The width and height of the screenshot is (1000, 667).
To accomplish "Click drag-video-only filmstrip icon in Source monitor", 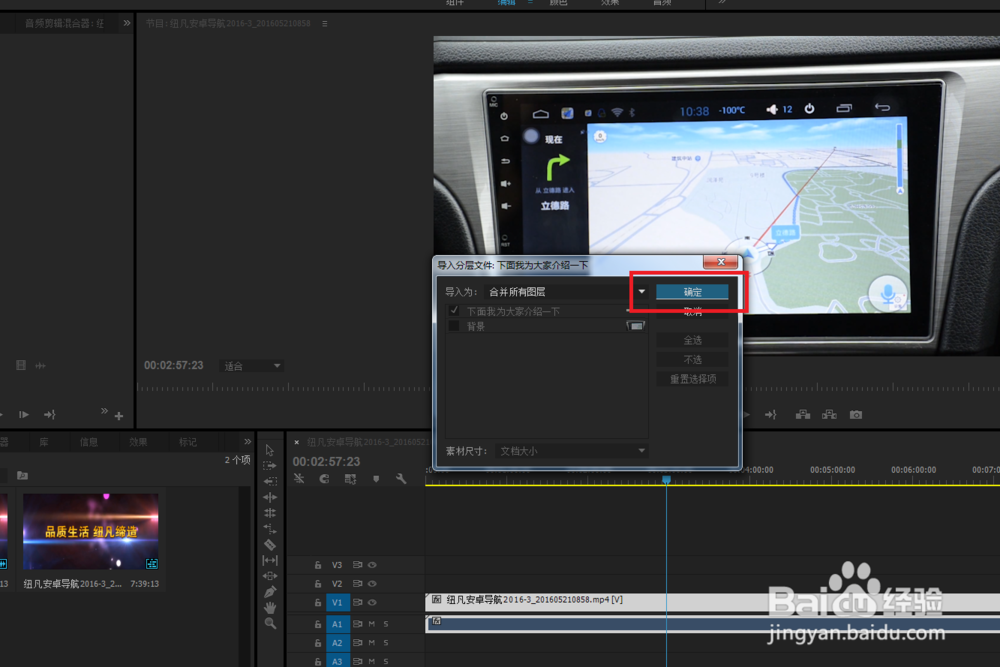I will 21,365.
